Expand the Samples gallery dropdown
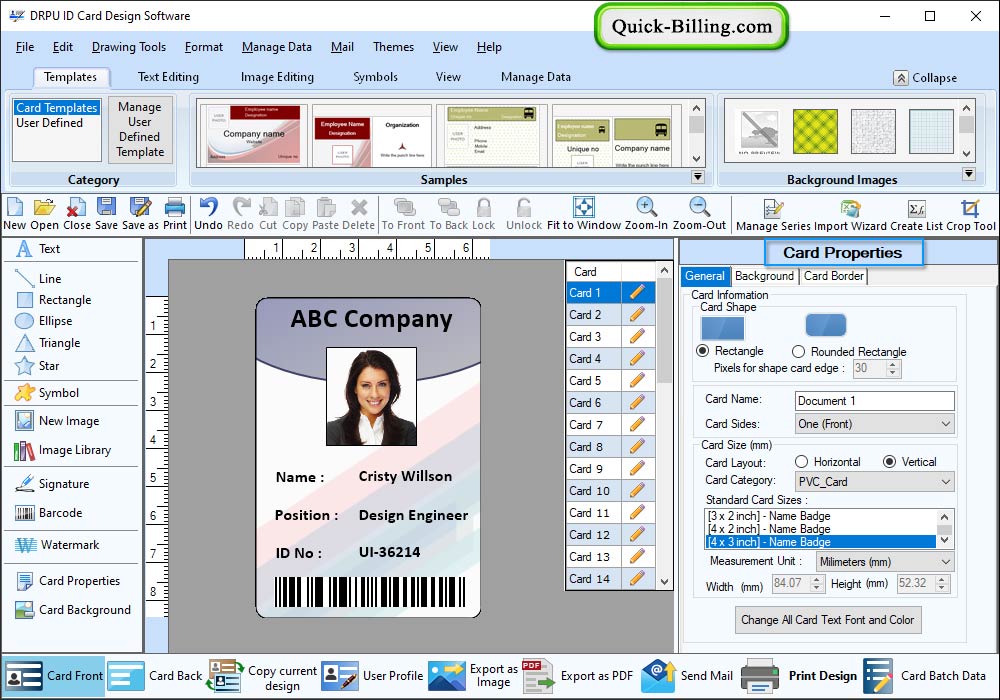Viewport: 1000px width, 700px height. [698, 177]
